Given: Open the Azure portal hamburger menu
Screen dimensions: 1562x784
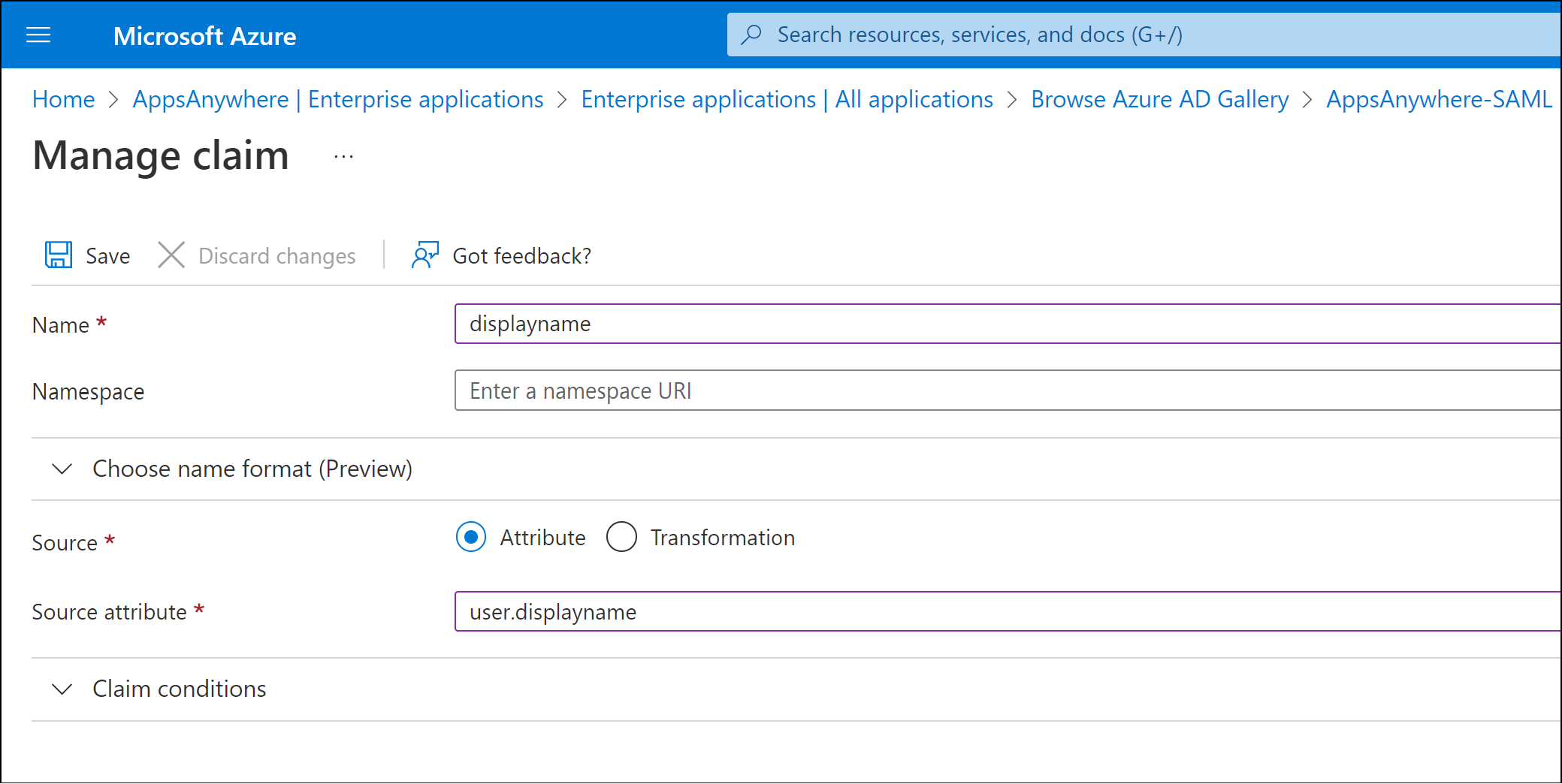Looking at the screenshot, I should click(38, 35).
